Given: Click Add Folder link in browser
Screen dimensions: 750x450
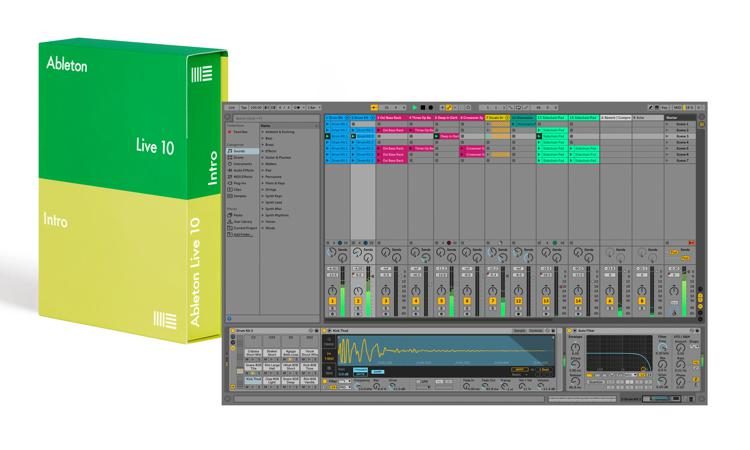Looking at the screenshot, I should [x=242, y=234].
